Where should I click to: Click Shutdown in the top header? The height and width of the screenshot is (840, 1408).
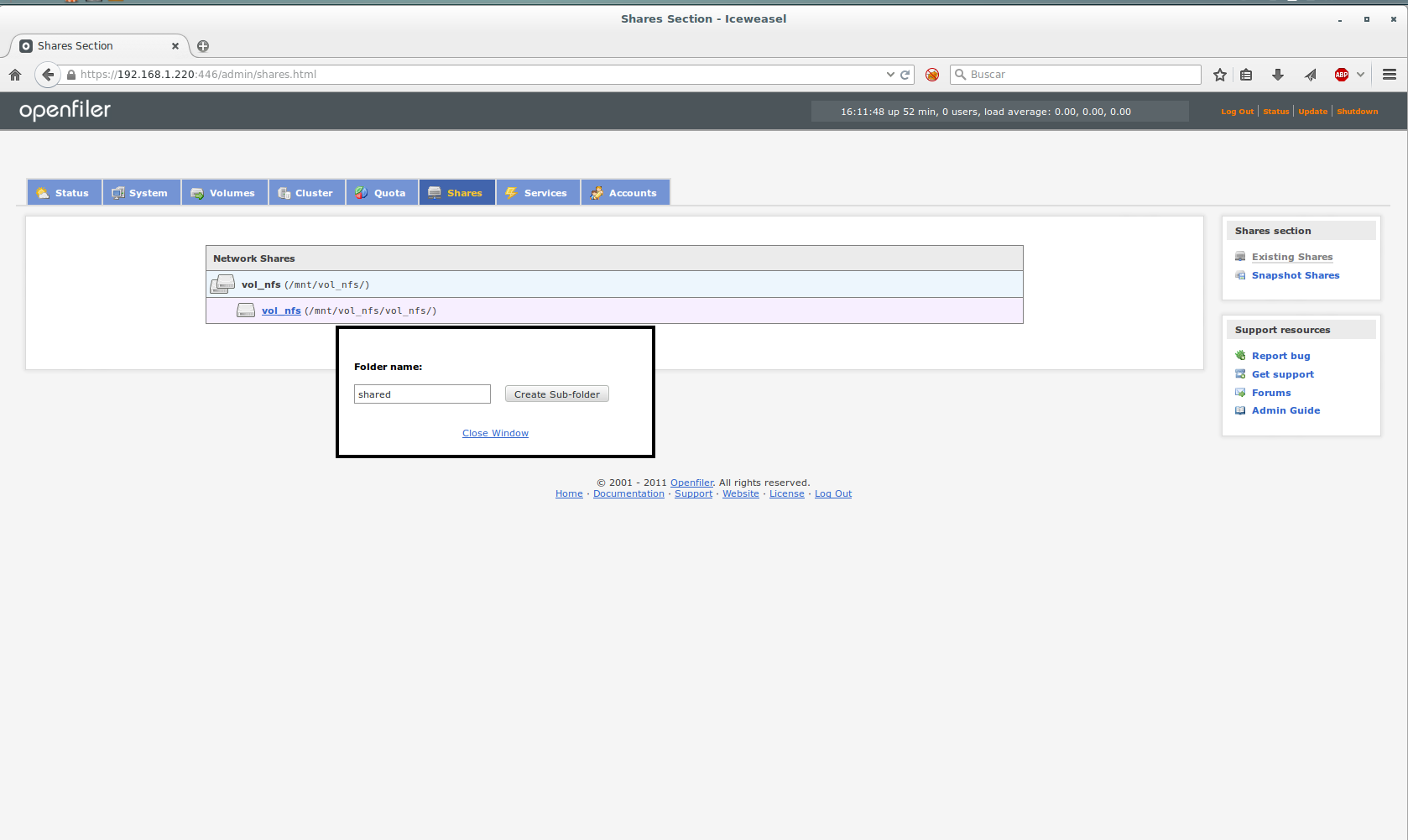pyautogui.click(x=1357, y=112)
